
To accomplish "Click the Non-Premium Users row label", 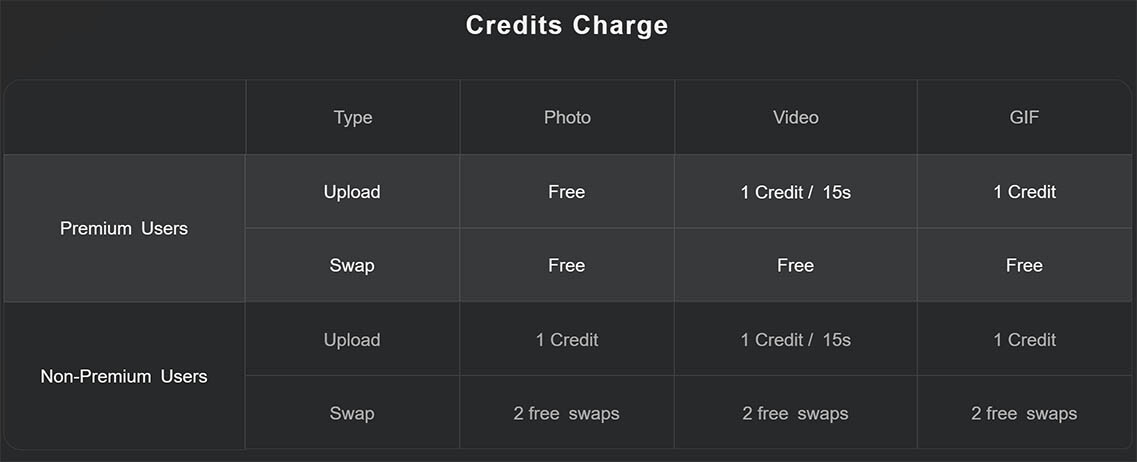I will [124, 376].
